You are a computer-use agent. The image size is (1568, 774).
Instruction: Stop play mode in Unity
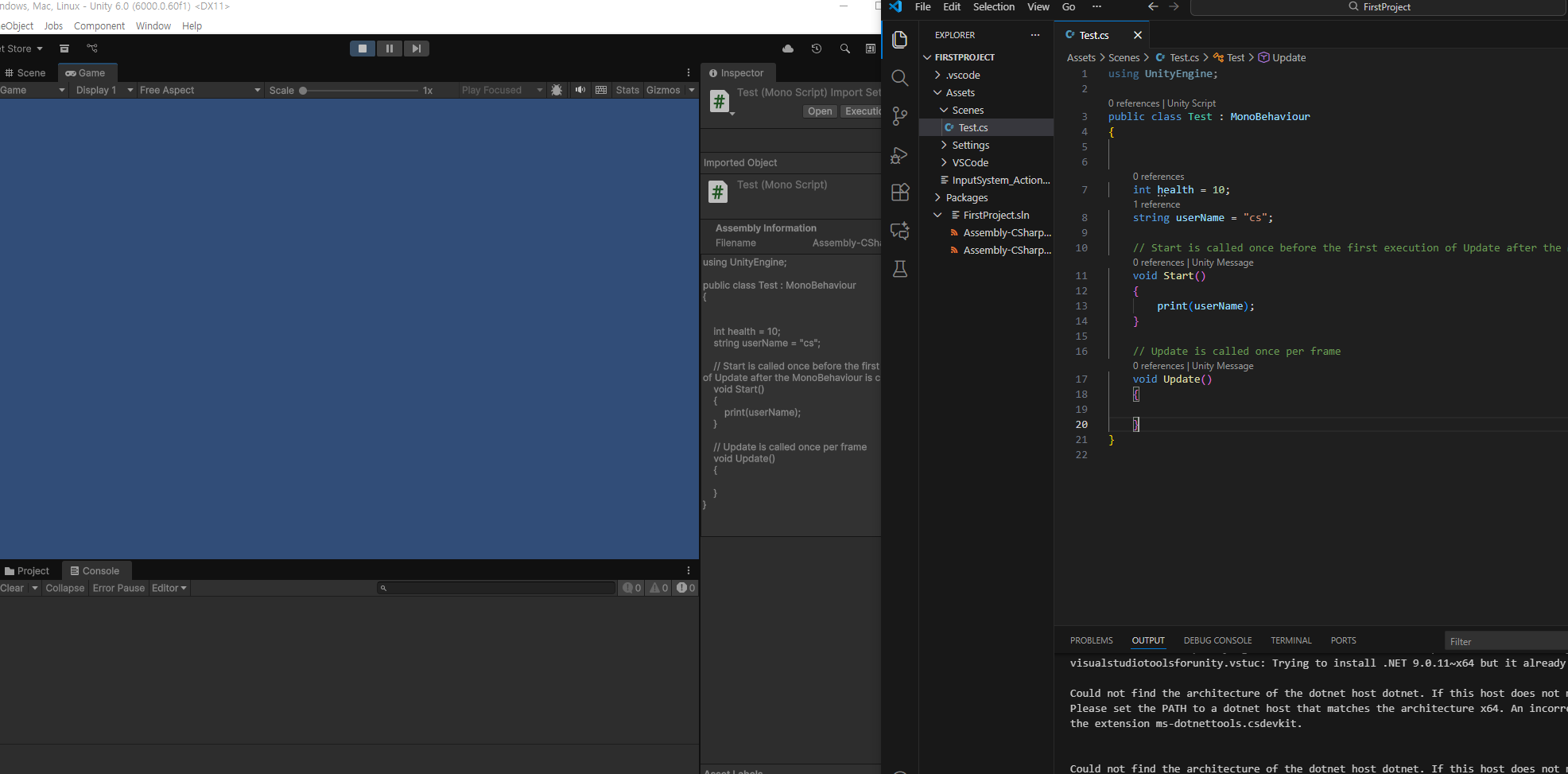tap(363, 49)
